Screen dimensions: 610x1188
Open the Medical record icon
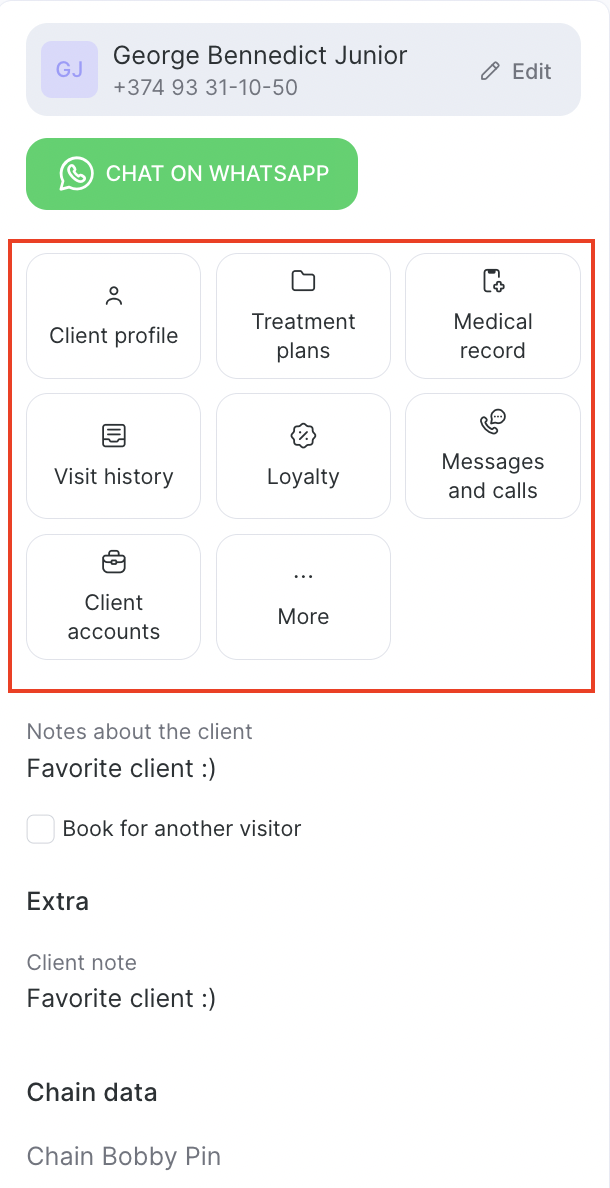tap(493, 281)
